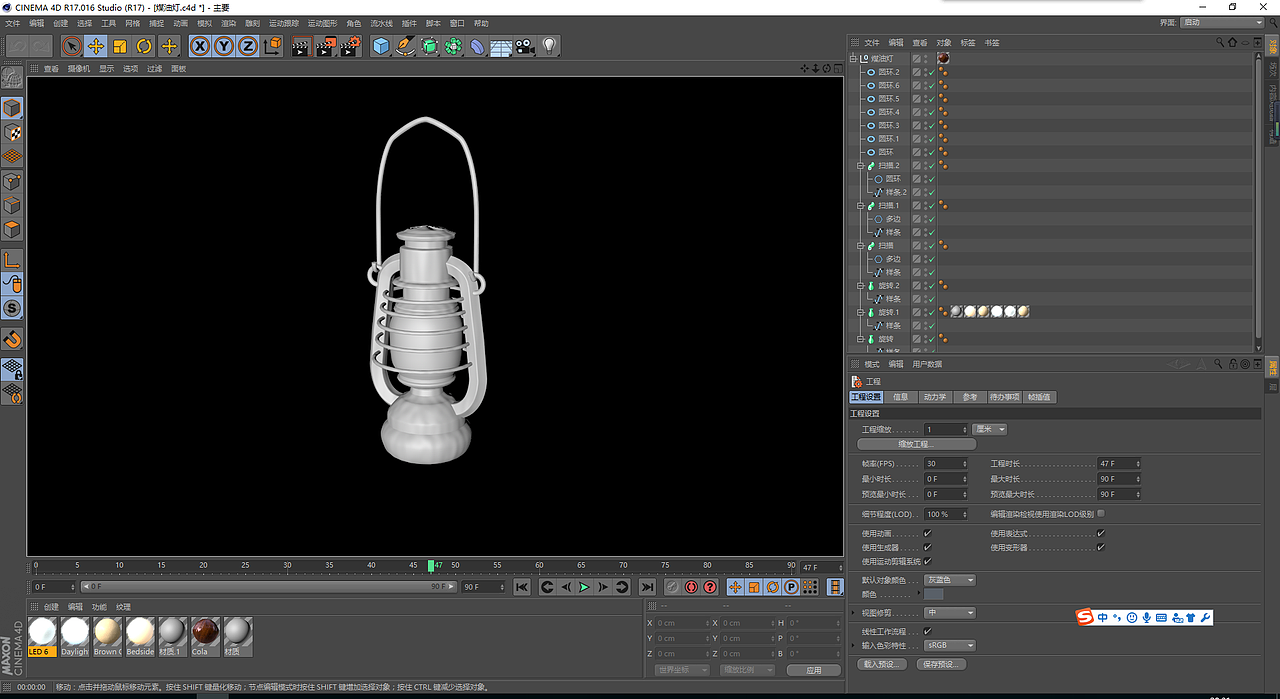Click the 应用 apply button
1280x699 pixels.
[814, 669]
